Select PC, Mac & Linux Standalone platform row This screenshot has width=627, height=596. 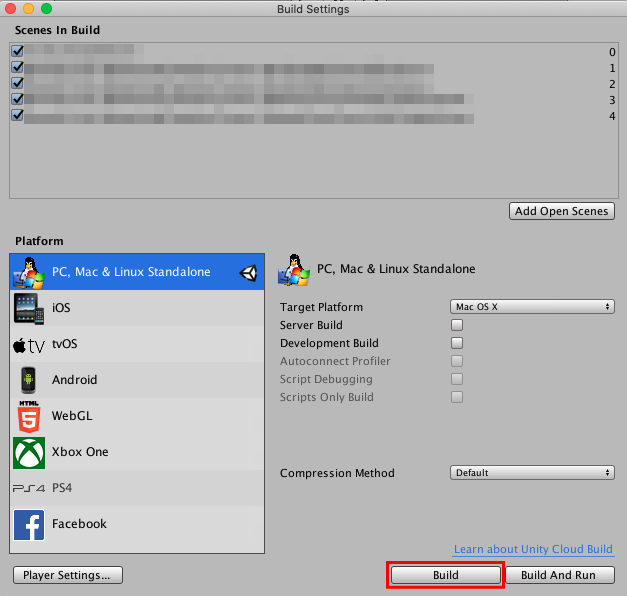click(x=137, y=272)
